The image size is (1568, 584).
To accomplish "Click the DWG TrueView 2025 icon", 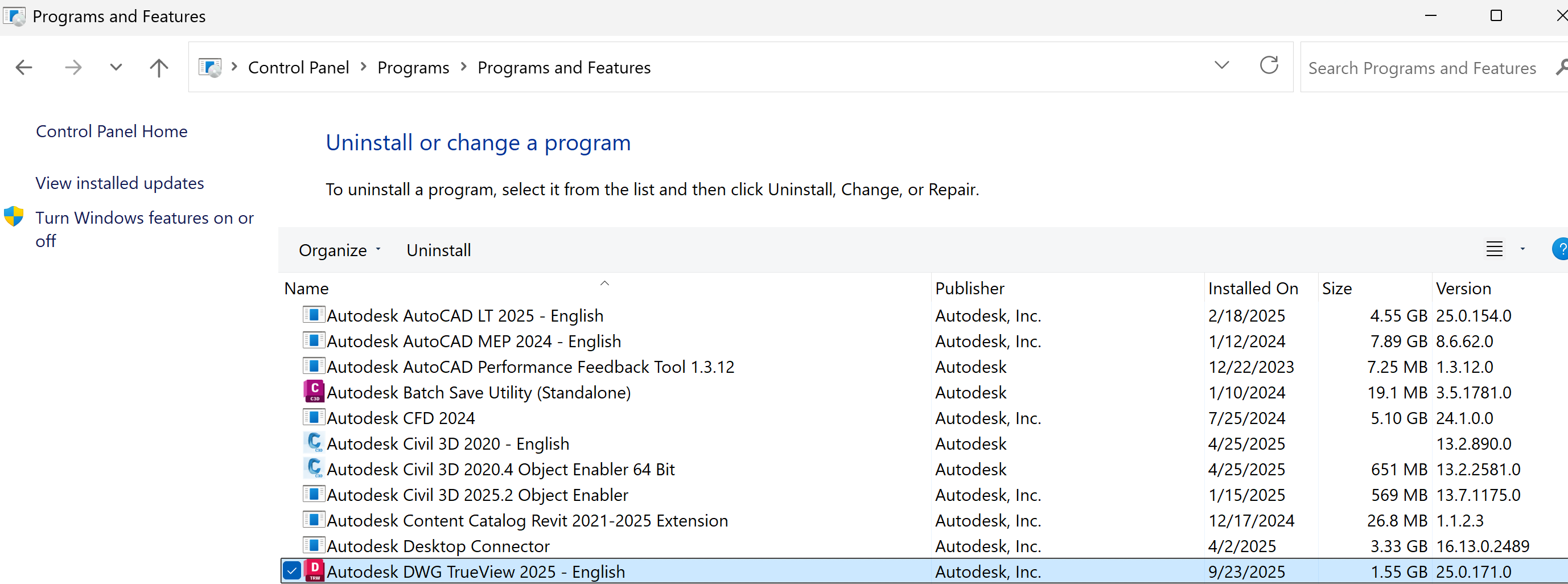I will 314,570.
